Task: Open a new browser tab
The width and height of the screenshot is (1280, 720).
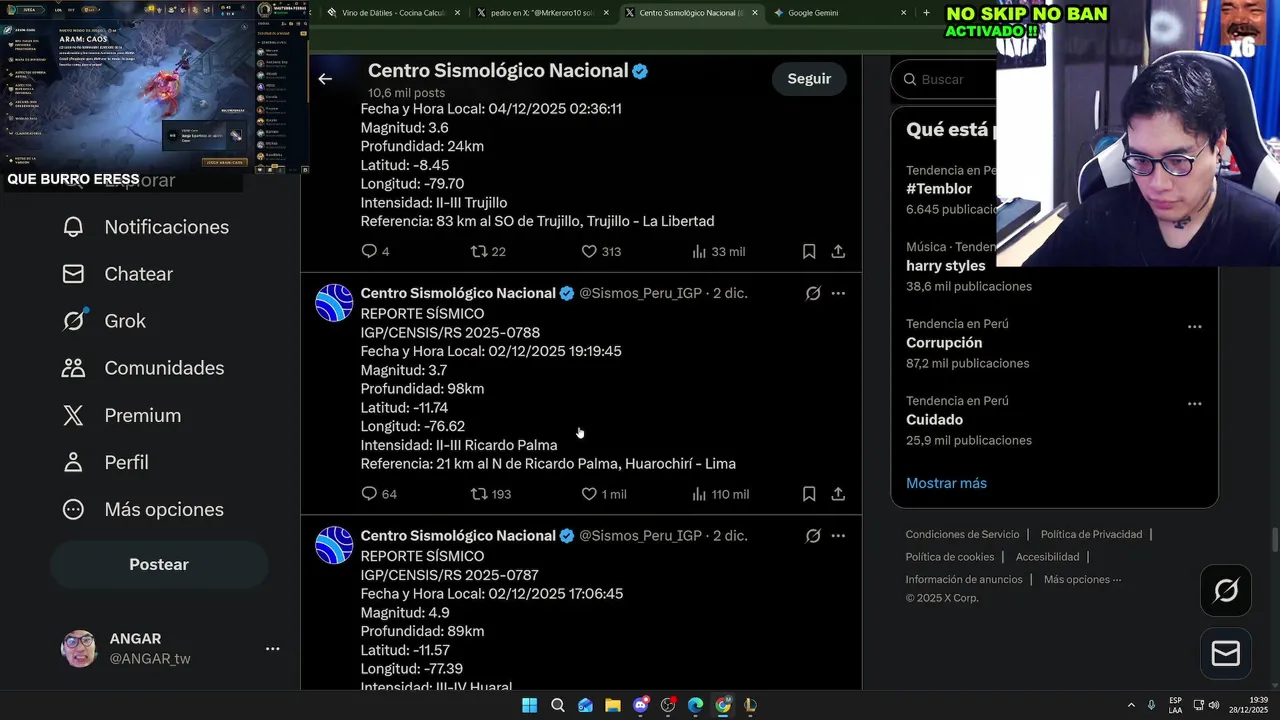Action: (x=926, y=13)
